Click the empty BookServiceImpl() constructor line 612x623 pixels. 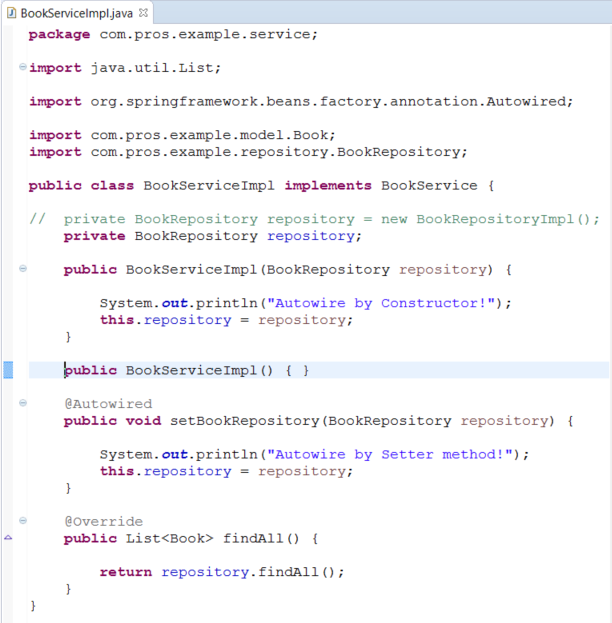tap(186, 371)
